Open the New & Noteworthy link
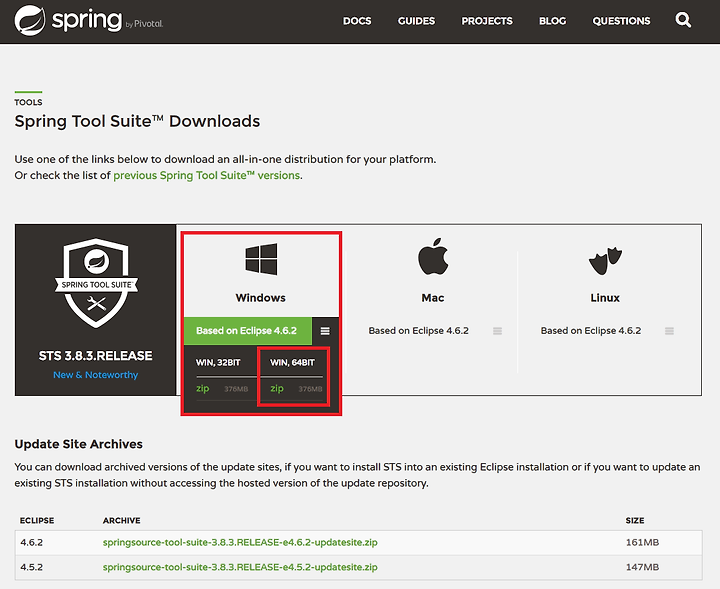The image size is (720, 589). (96, 375)
